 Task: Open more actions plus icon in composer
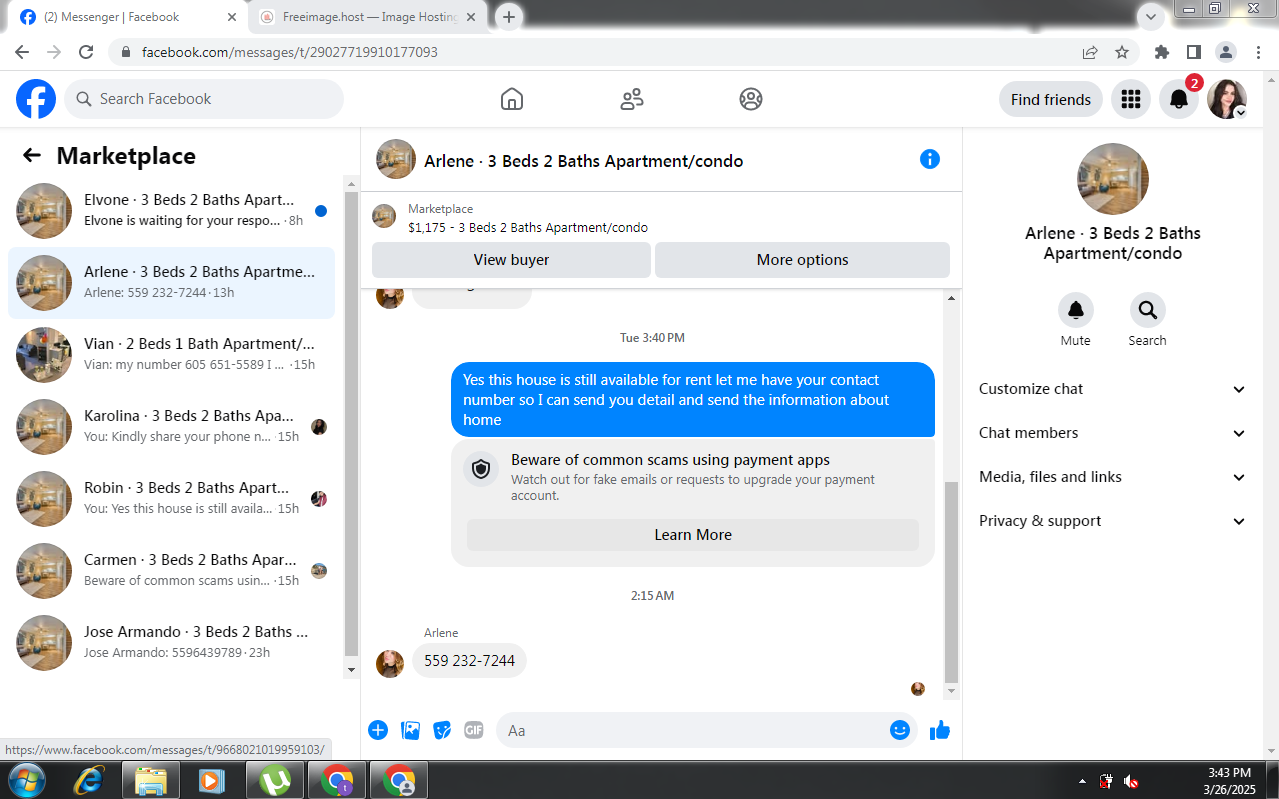pyautogui.click(x=378, y=730)
